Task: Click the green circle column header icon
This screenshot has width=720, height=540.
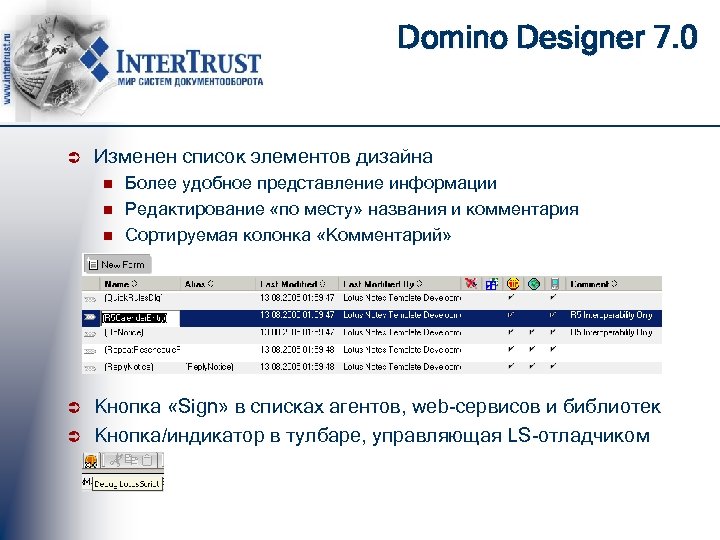Action: pos(534,284)
